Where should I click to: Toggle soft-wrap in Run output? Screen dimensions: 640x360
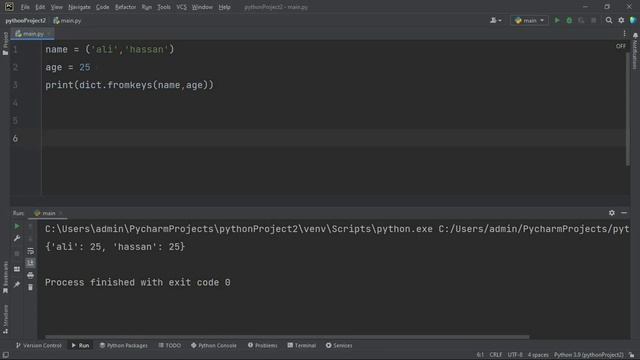30,251
